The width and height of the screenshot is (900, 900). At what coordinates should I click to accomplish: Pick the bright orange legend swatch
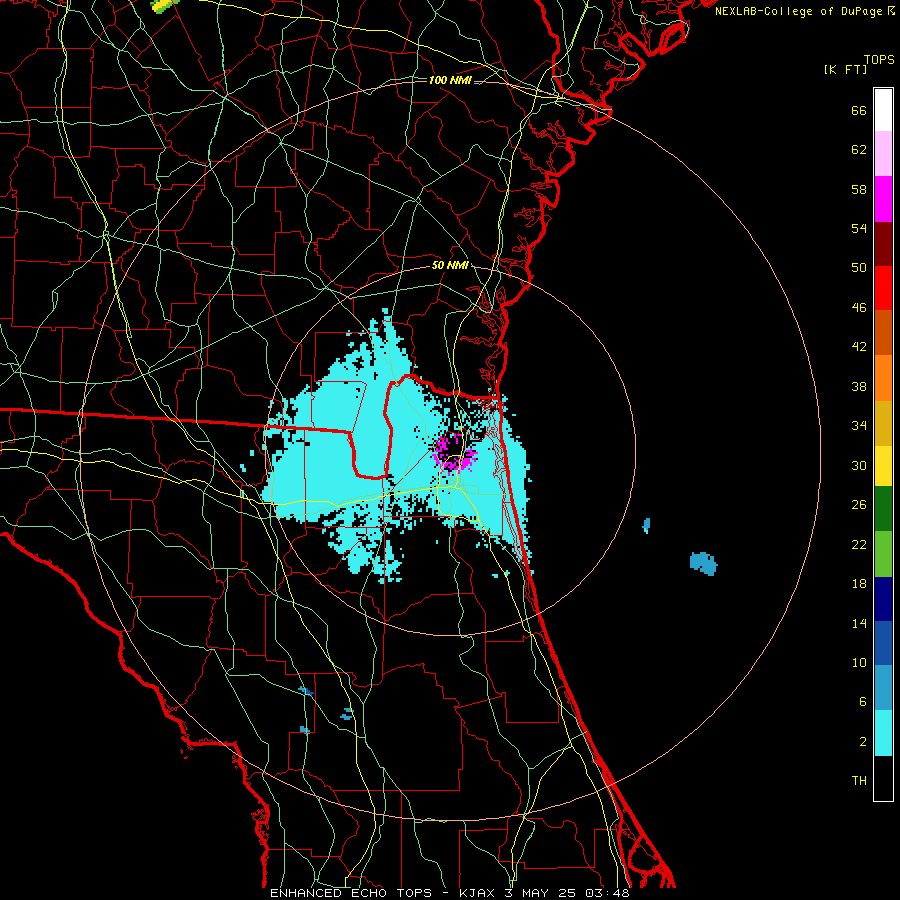(x=883, y=378)
